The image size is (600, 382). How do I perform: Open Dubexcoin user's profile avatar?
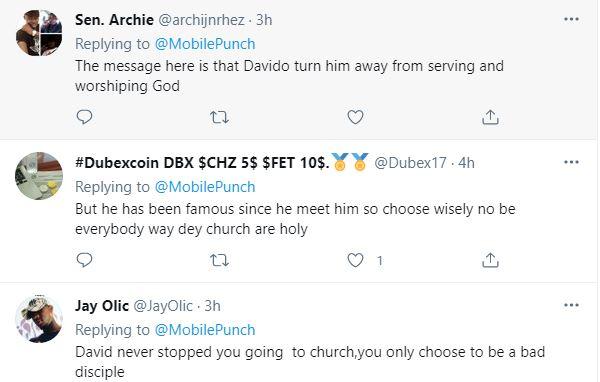(39, 176)
